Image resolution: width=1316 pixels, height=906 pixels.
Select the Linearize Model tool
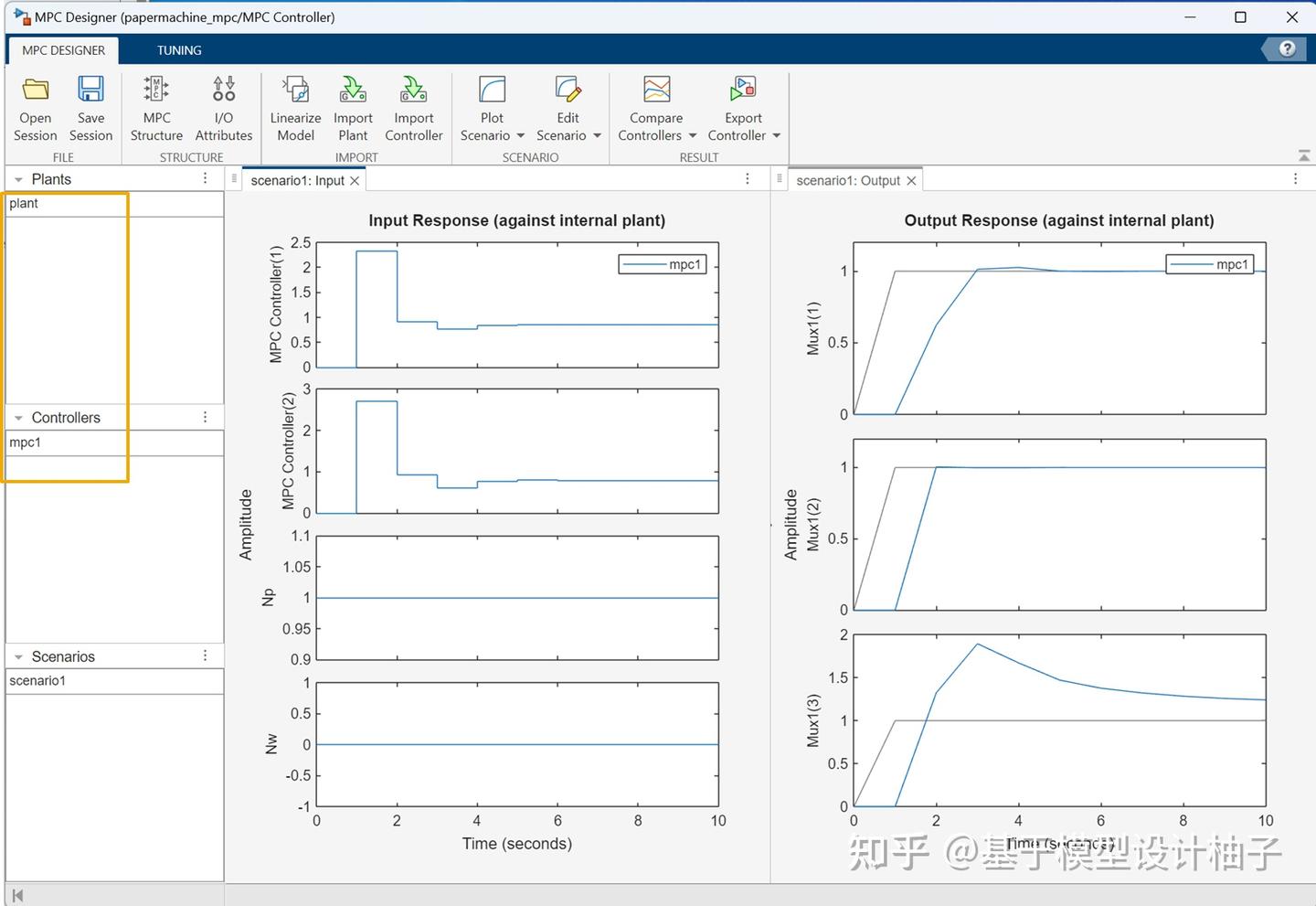[x=295, y=105]
